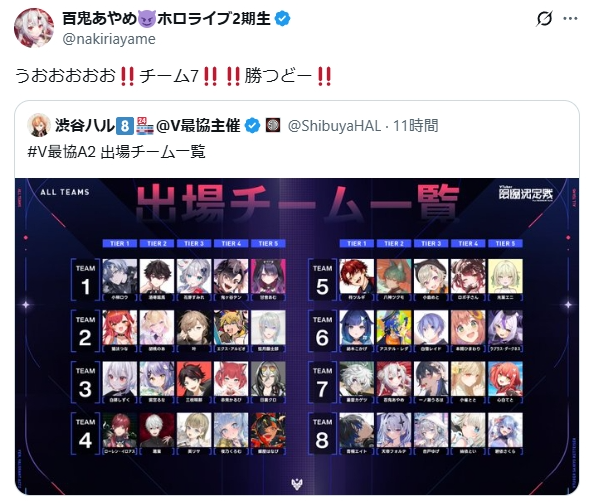This screenshot has width=595, height=503.
Task: Open the 百鬼あやめ display name link
Action: (166, 18)
